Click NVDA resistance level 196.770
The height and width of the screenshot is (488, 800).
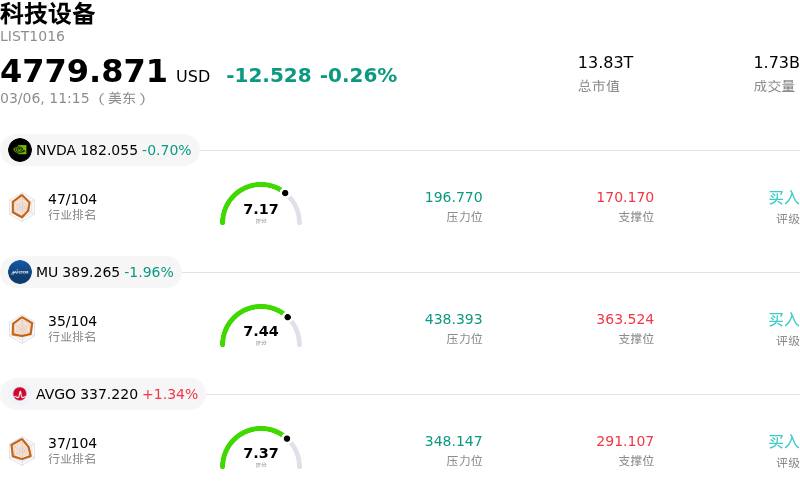[453, 198]
